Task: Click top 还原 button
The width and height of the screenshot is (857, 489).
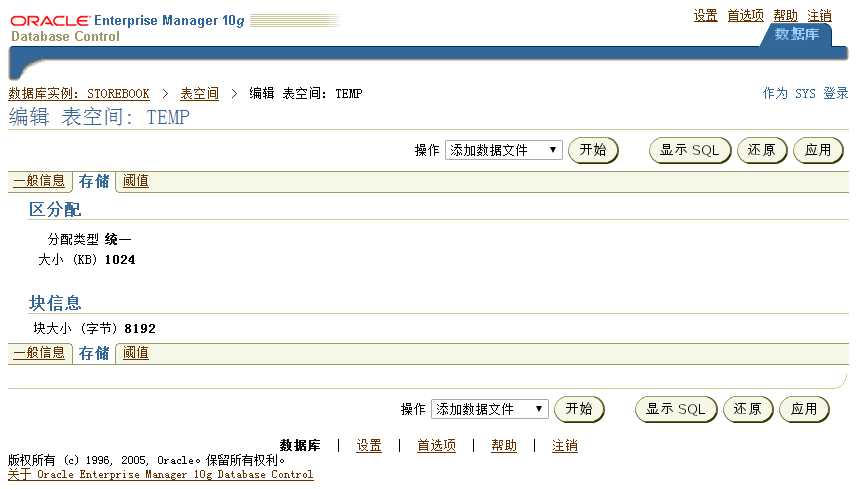Action: [761, 150]
